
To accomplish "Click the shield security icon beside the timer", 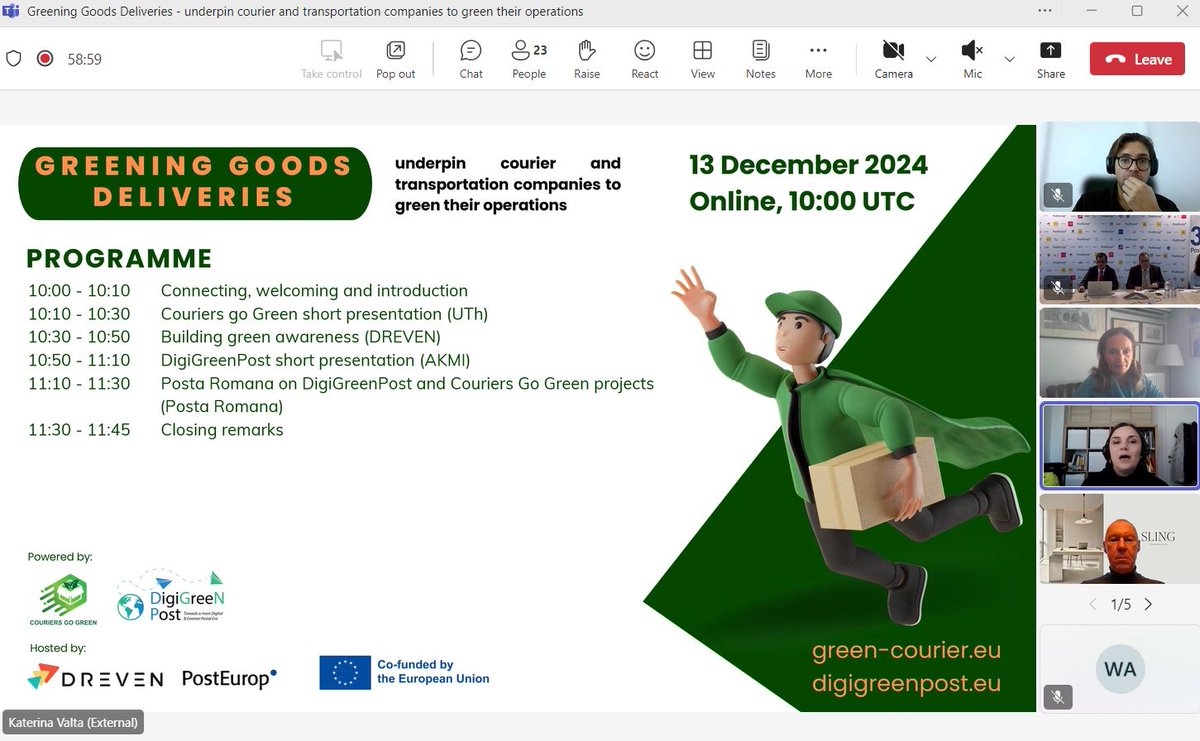I will click(x=14, y=58).
